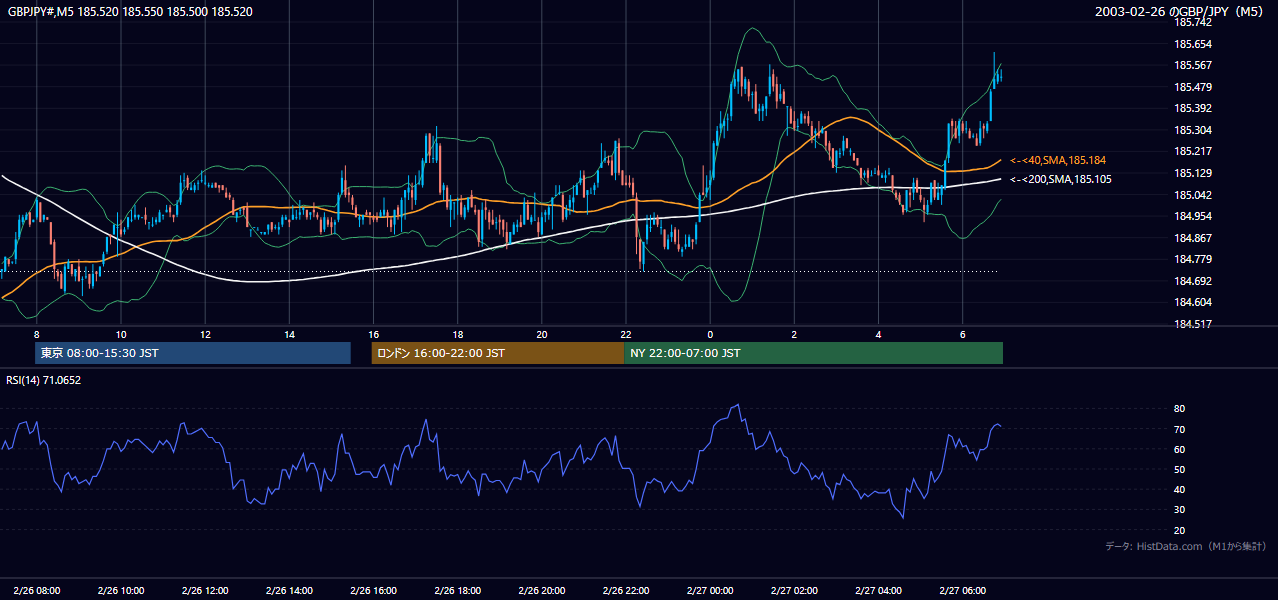
Task: Click the 2/26 20:00 time label
Action: (541, 591)
